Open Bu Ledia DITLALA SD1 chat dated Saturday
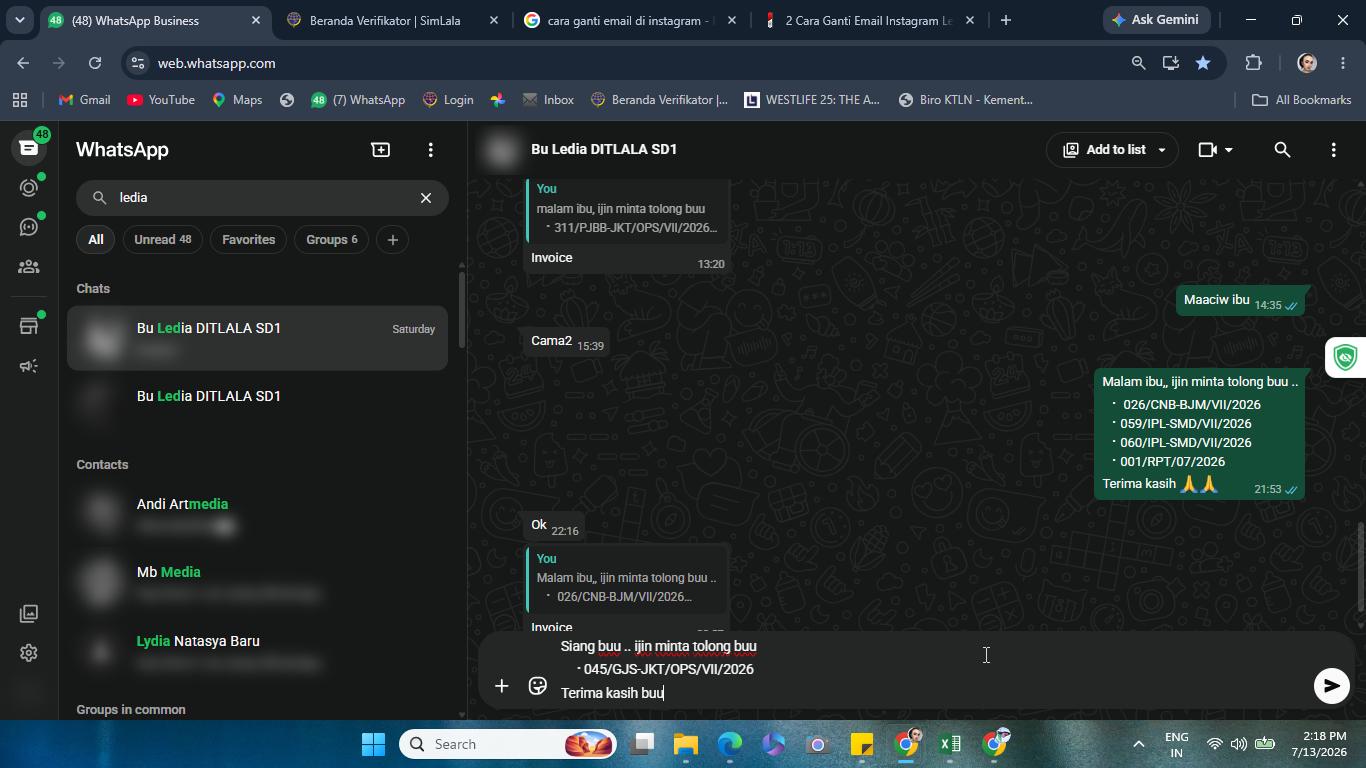Screen dimensions: 1366x768 point(258,338)
